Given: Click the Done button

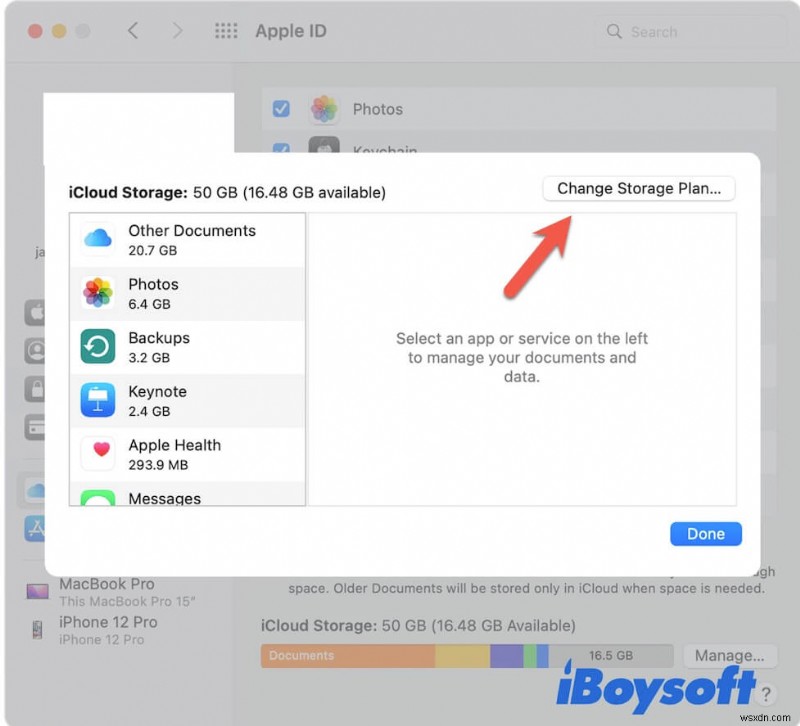Looking at the screenshot, I should point(706,533).
